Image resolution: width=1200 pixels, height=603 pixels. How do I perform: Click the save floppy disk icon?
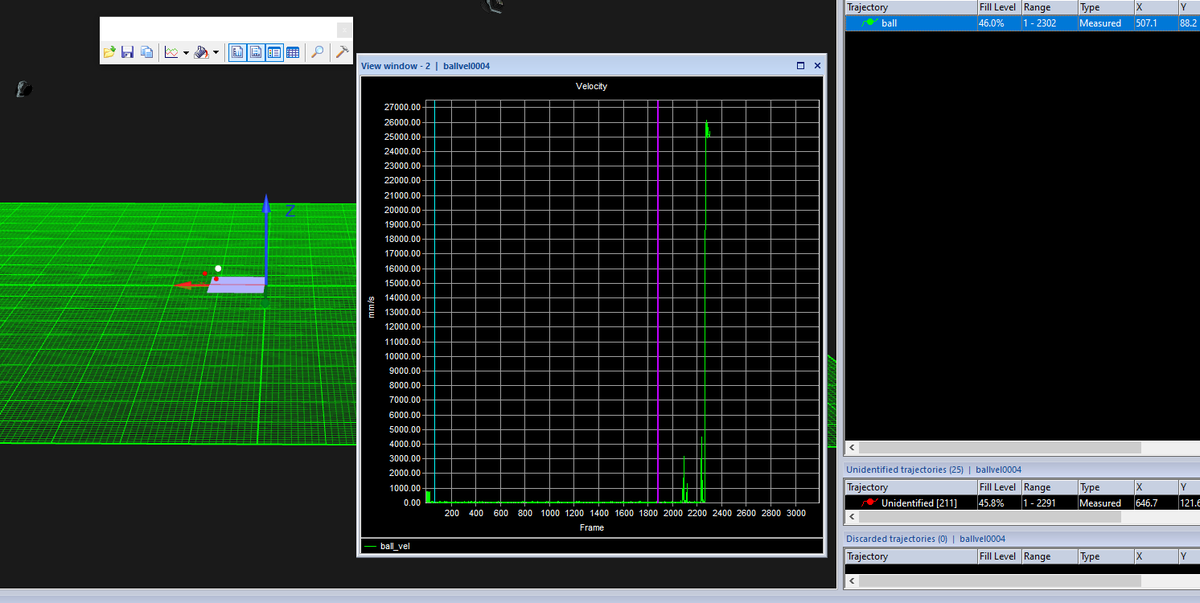click(x=127, y=52)
